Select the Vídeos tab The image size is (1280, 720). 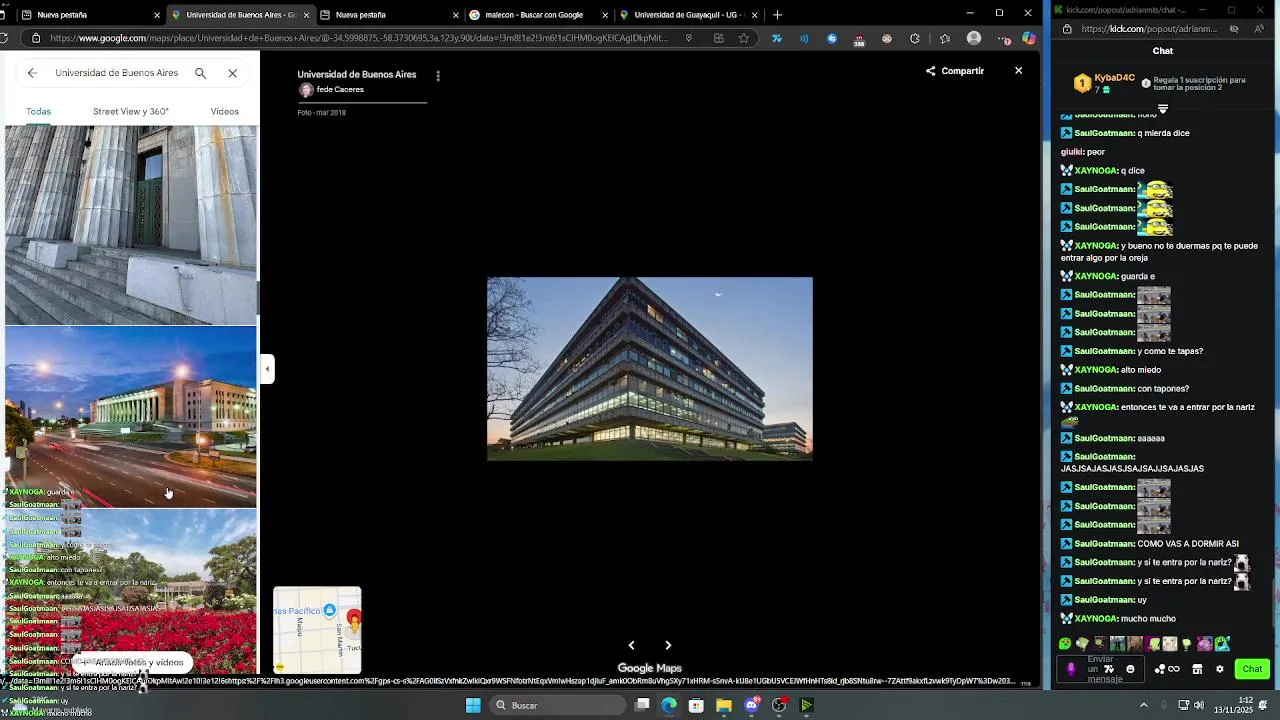coord(225,111)
